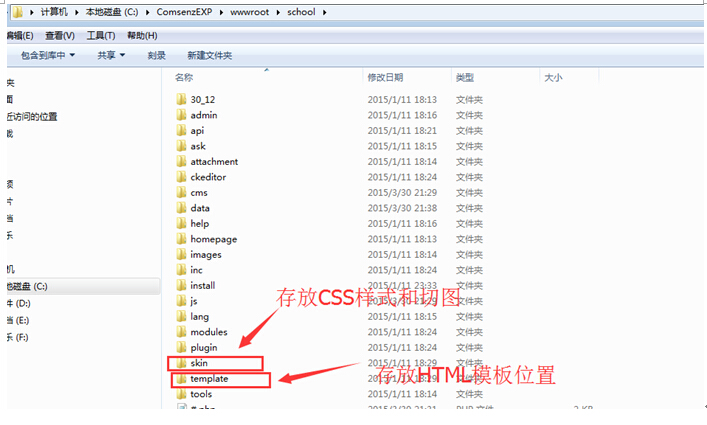707x425 pixels.
Task: Click the 新建文件夹 button
Action: 210,55
